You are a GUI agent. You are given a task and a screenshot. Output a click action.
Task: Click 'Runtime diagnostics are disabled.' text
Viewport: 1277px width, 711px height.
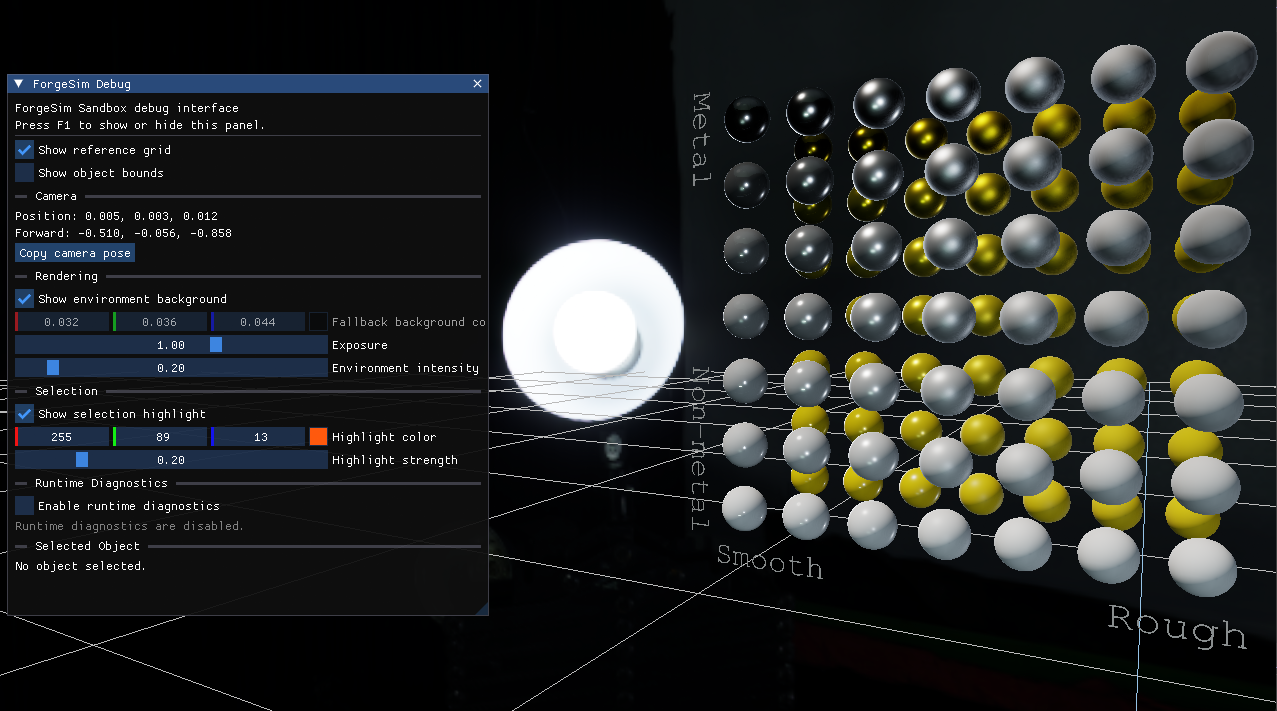click(x=129, y=526)
